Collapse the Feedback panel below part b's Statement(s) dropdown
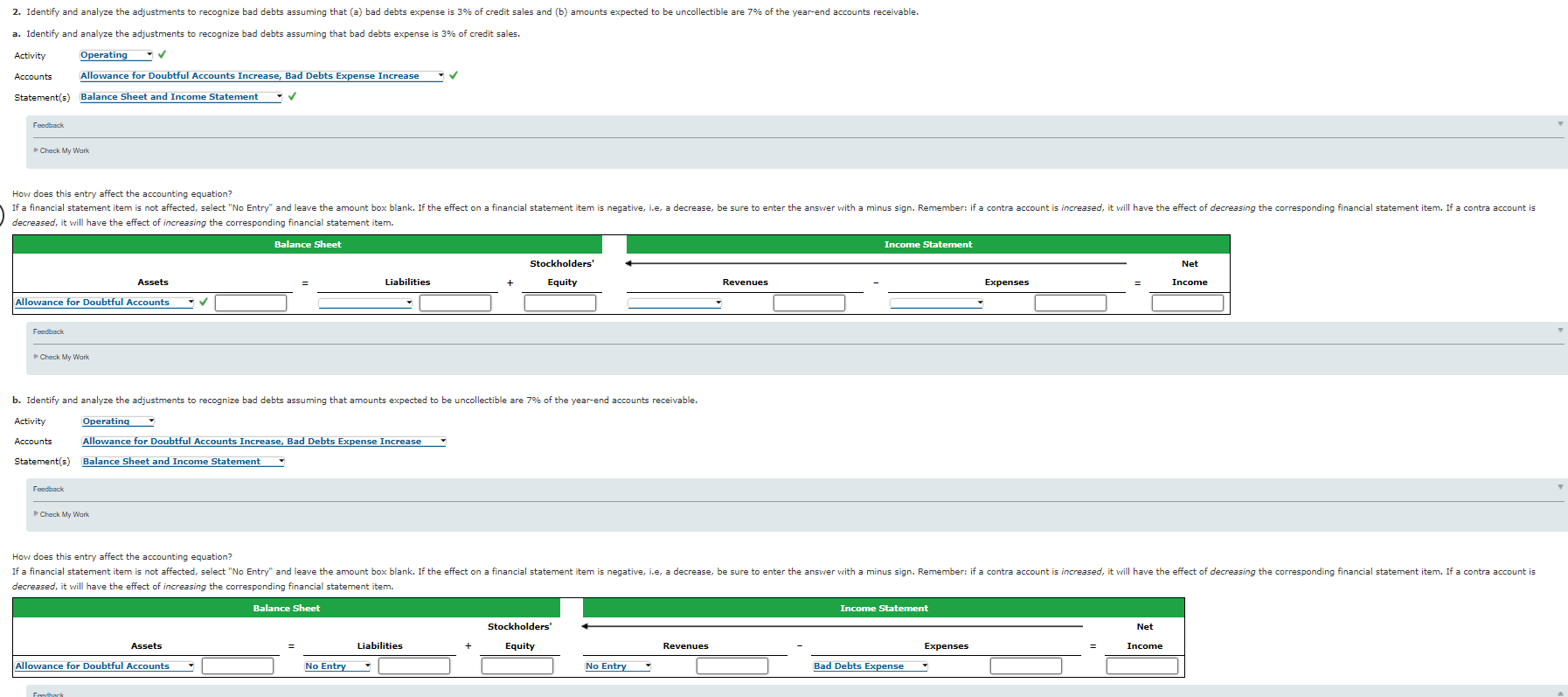1568x697 pixels. [1560, 487]
